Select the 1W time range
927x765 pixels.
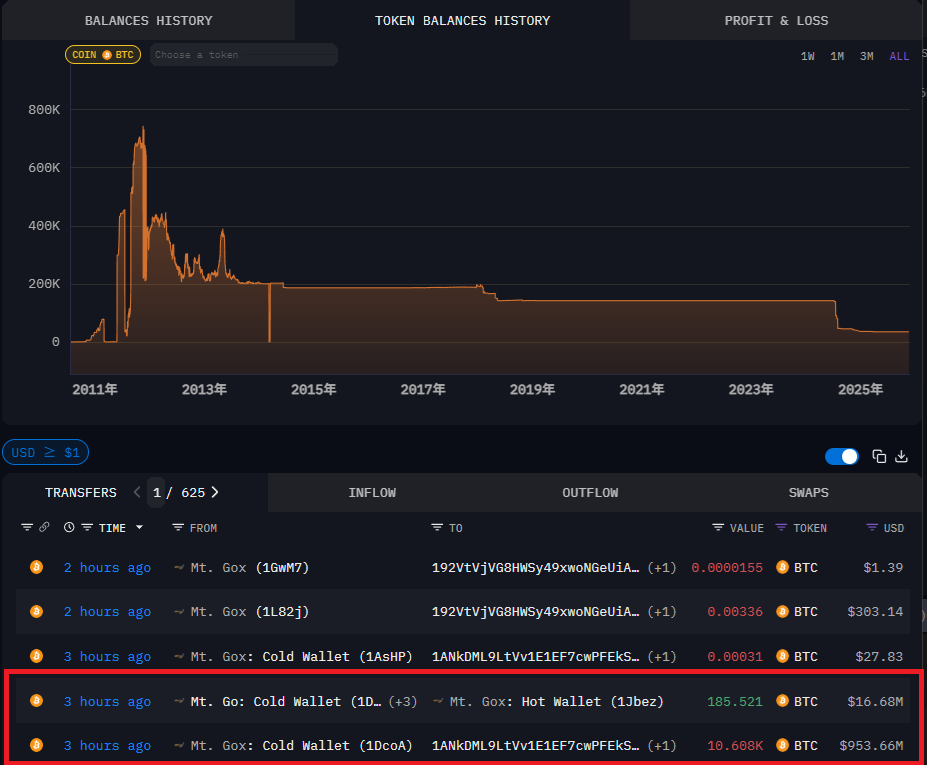pyautogui.click(x=807, y=56)
